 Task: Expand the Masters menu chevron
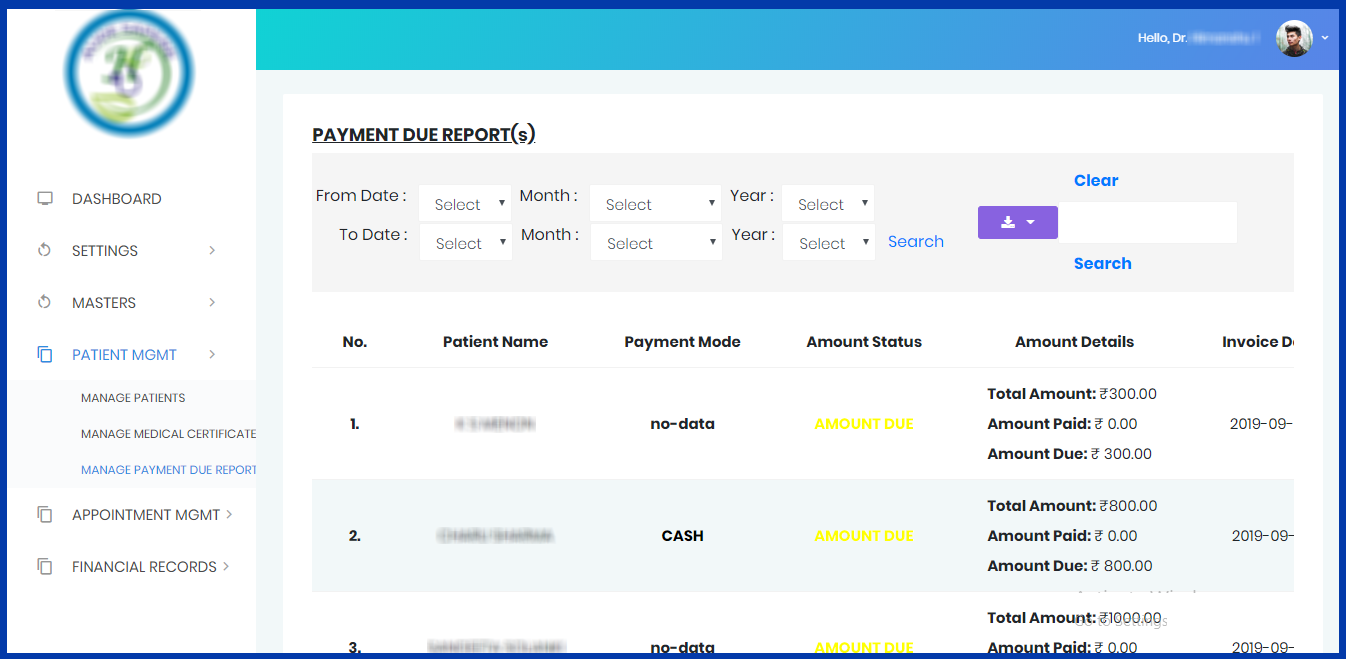point(212,302)
